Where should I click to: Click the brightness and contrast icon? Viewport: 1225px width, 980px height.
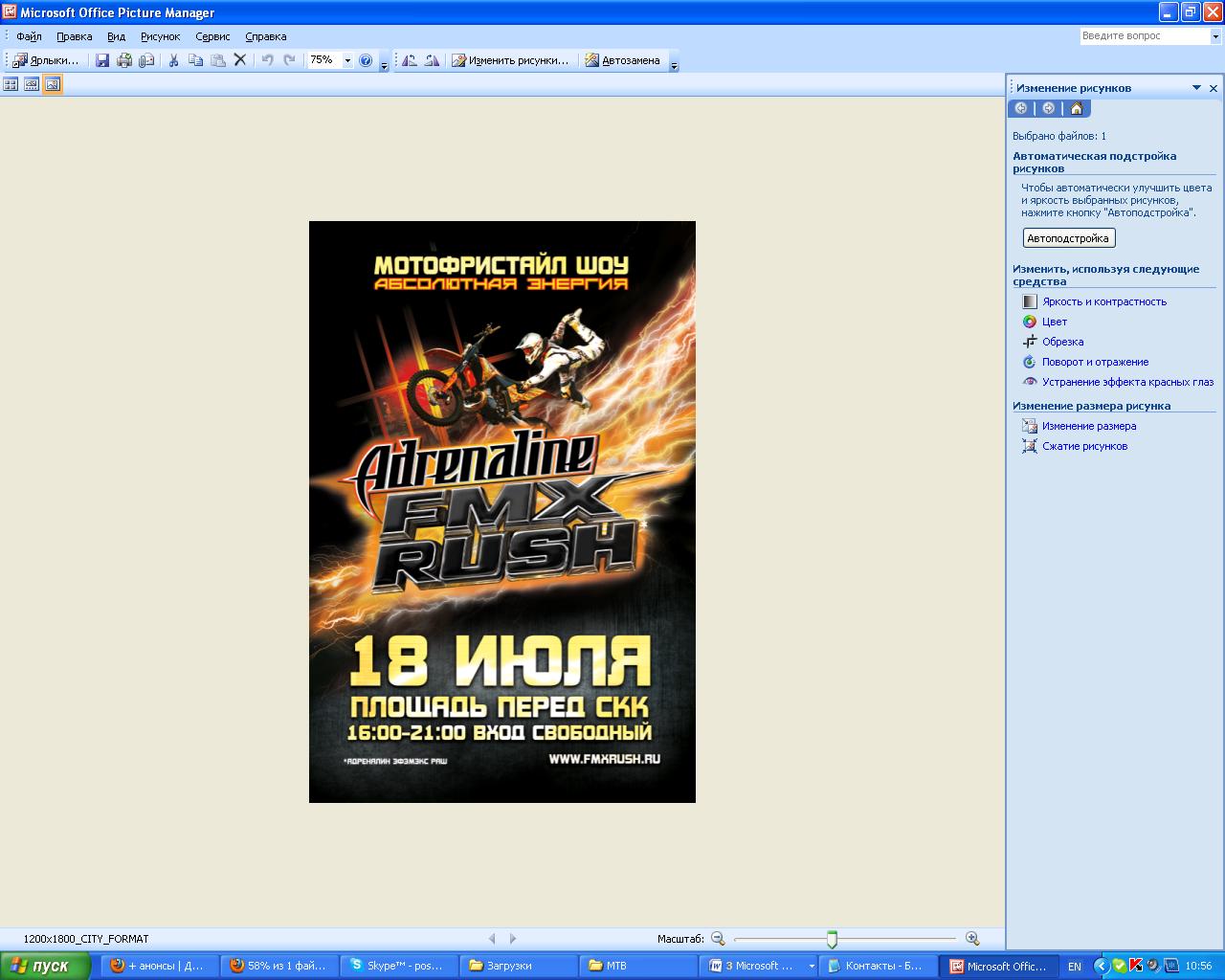(1030, 301)
